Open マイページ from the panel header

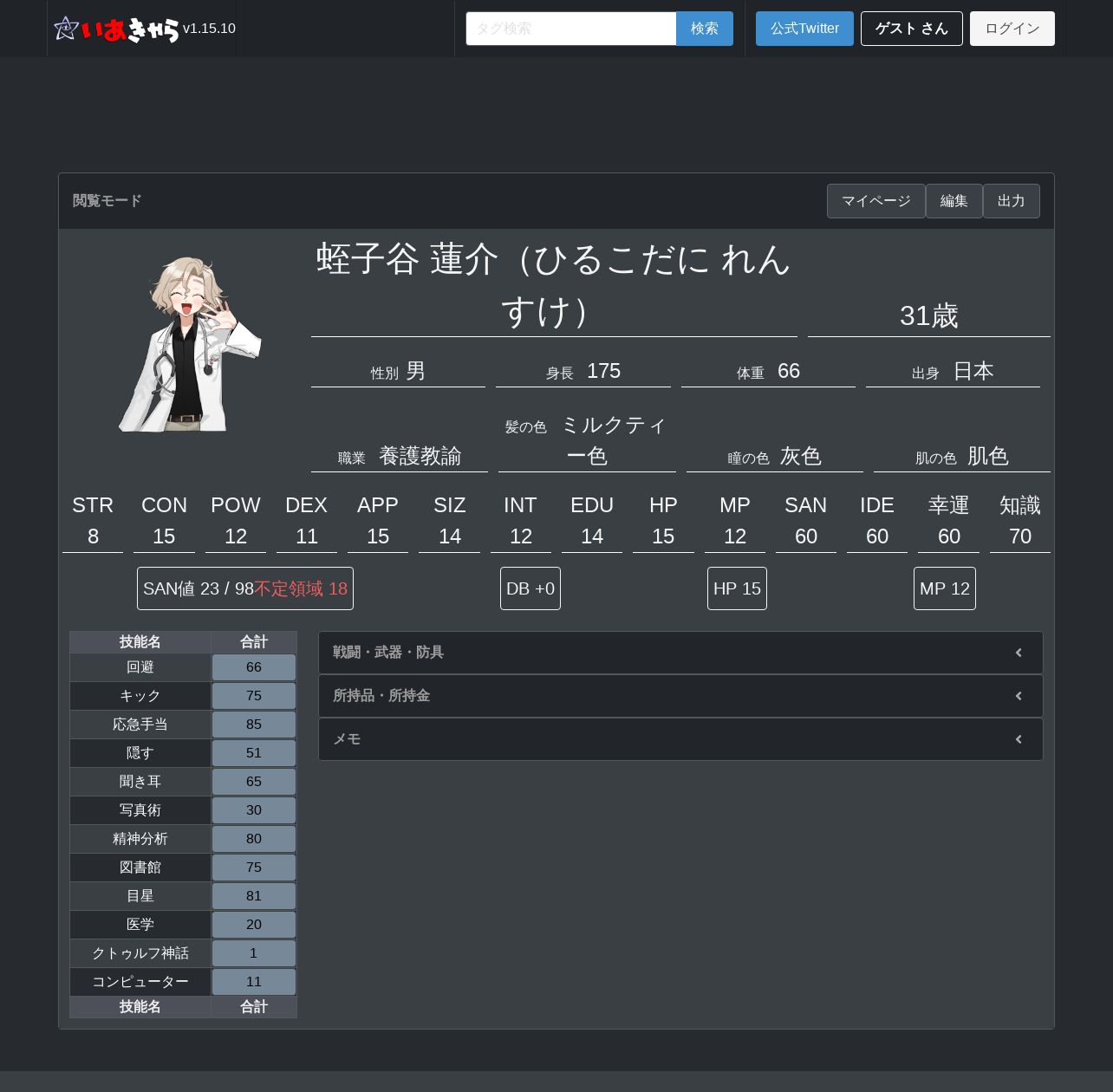pyautogui.click(x=876, y=201)
